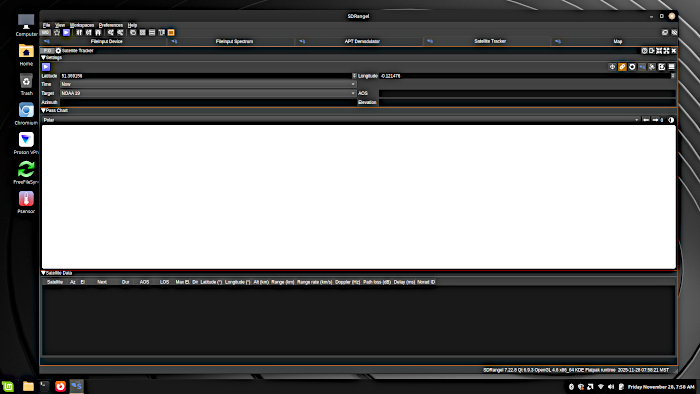Switch to the FileInput Device tab

[x=104, y=41]
